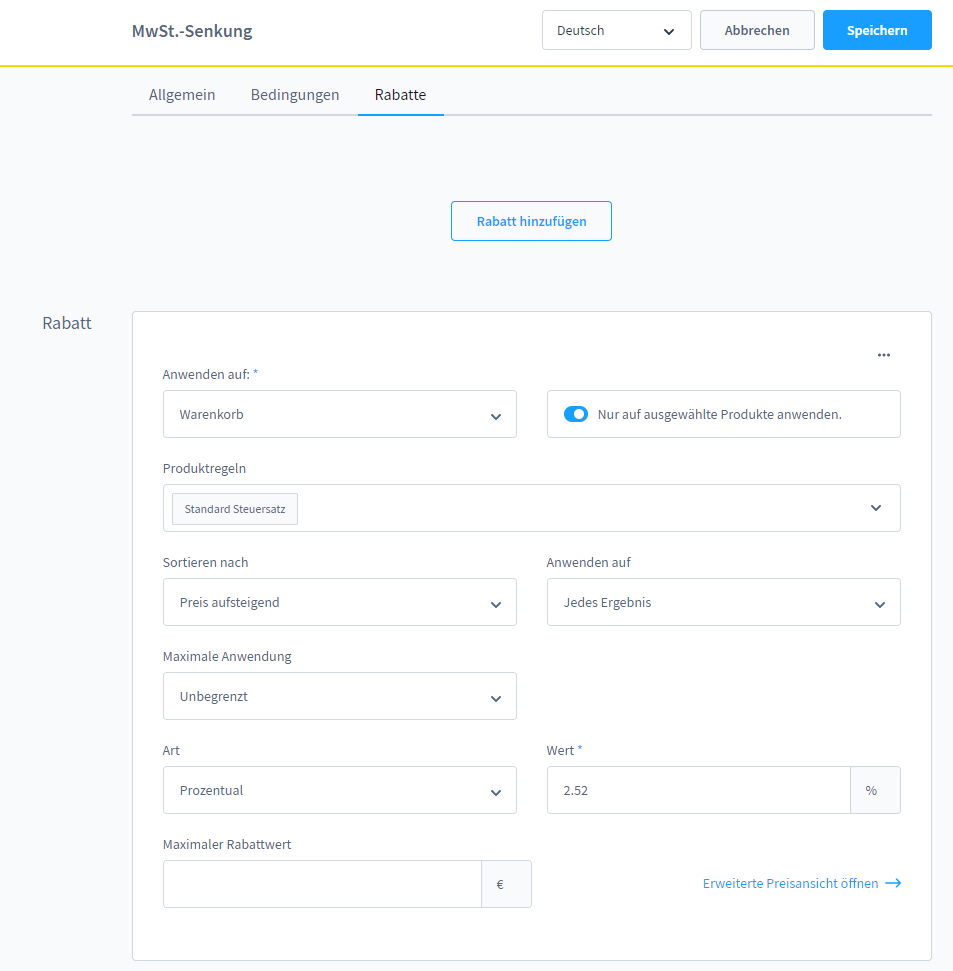The image size is (953, 971).
Task: Open the Deutsch language dropdown
Action: pos(617,30)
